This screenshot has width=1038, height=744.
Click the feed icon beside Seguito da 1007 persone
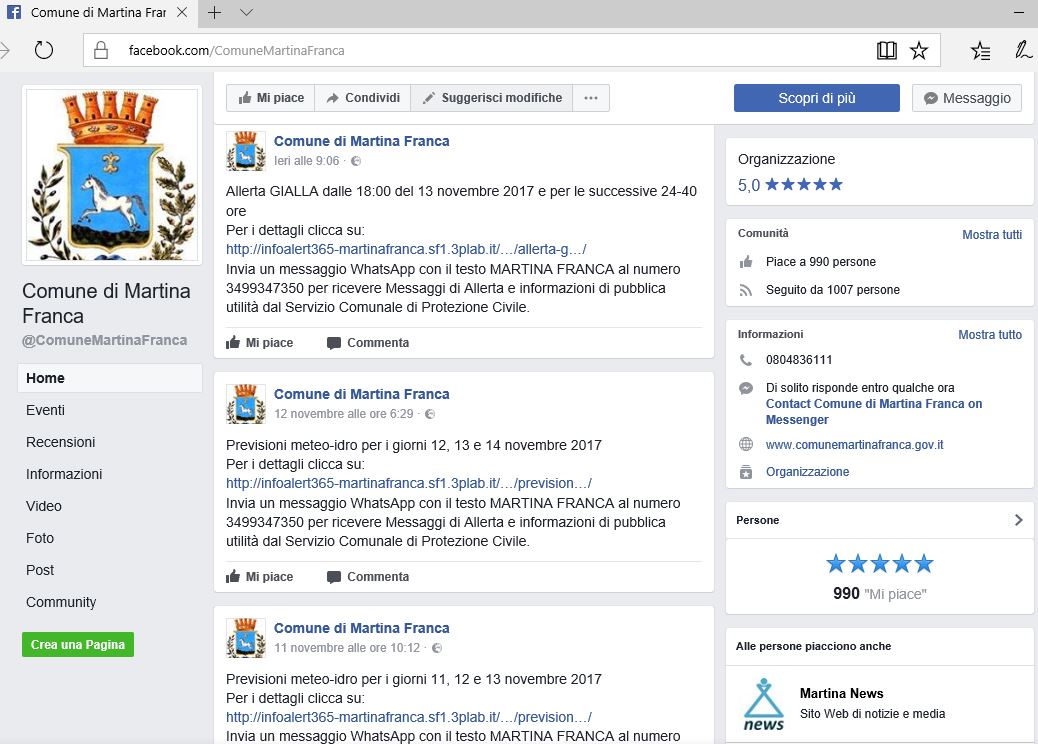point(746,290)
